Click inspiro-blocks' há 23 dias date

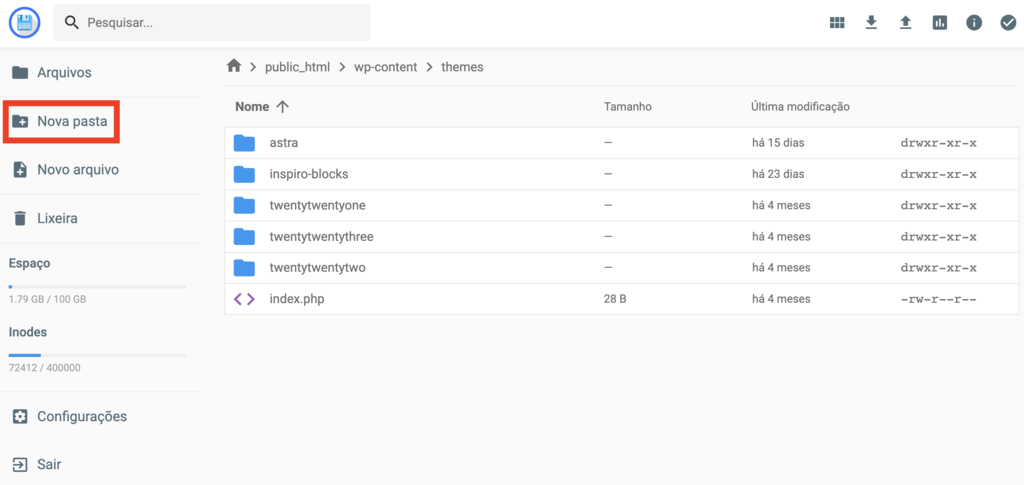778,174
